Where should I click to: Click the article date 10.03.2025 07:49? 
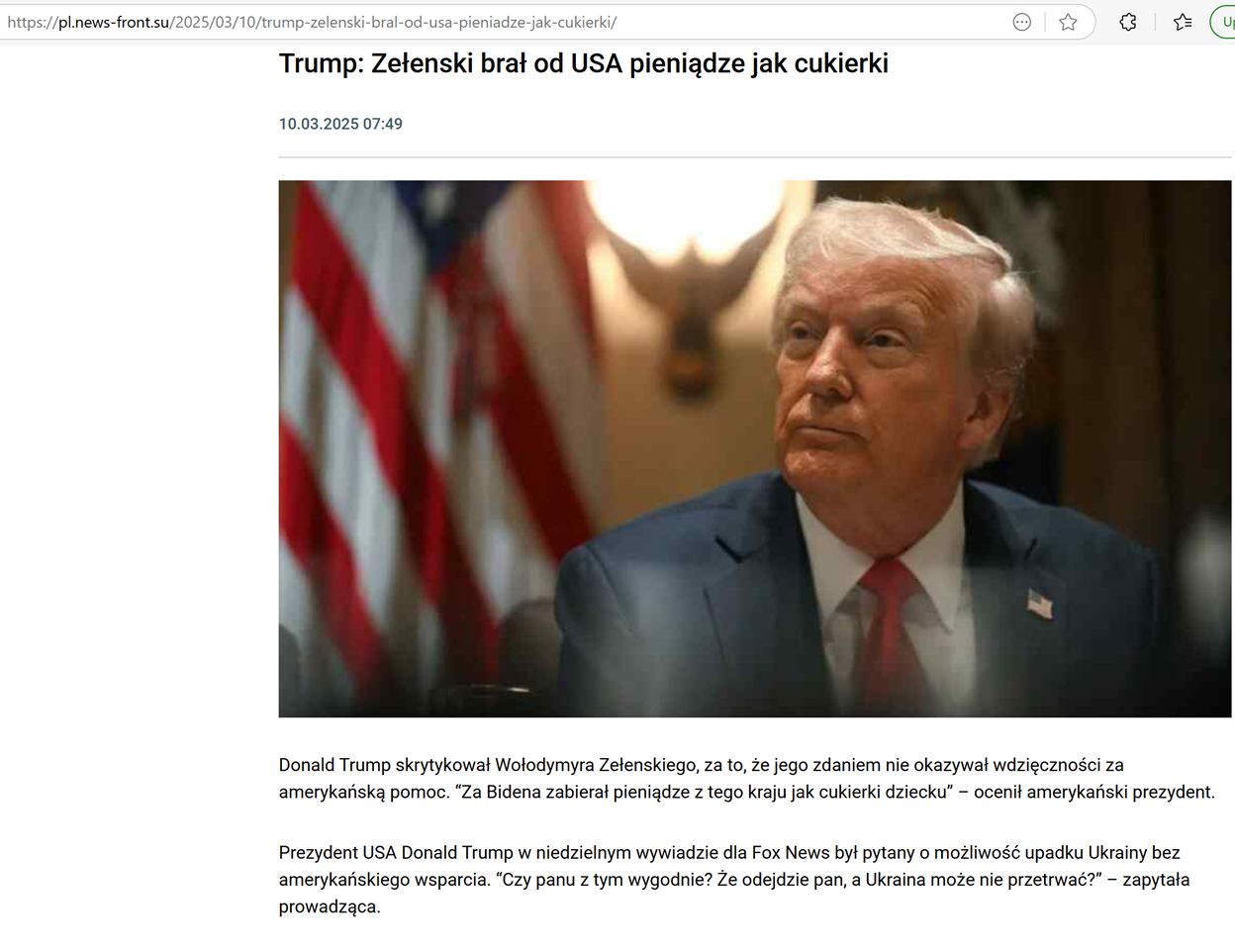340,124
